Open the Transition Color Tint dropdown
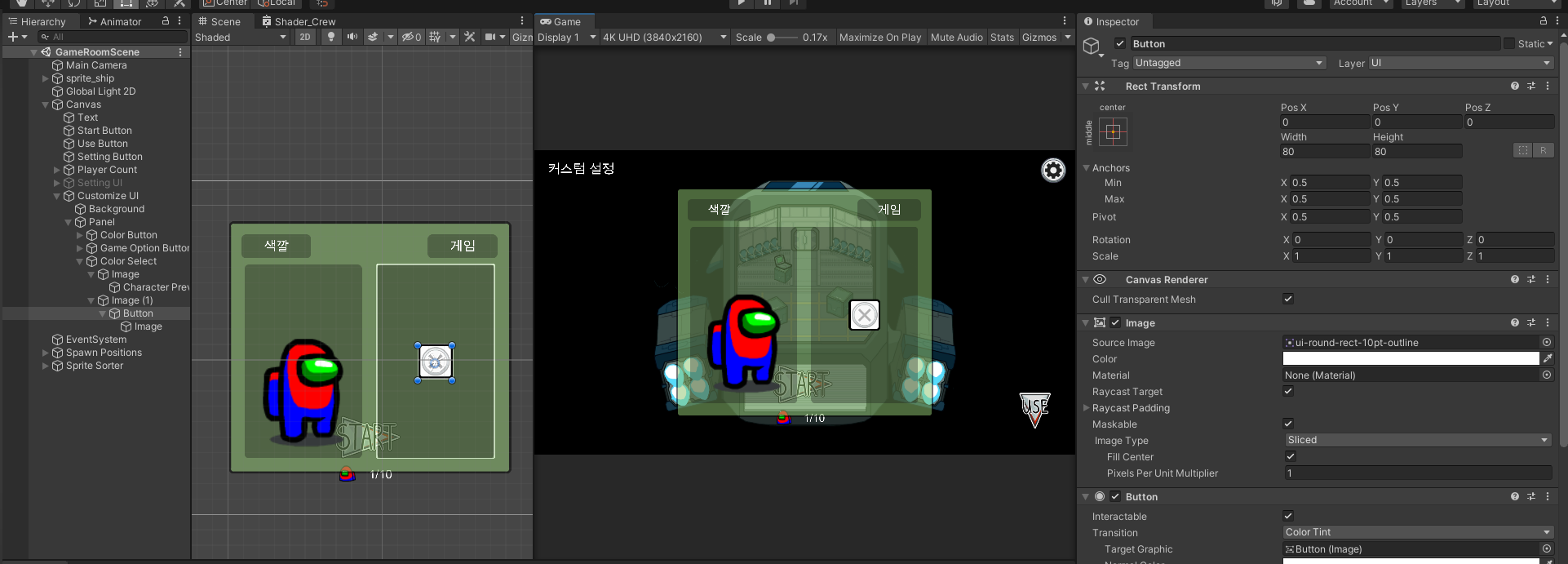 (1418, 532)
